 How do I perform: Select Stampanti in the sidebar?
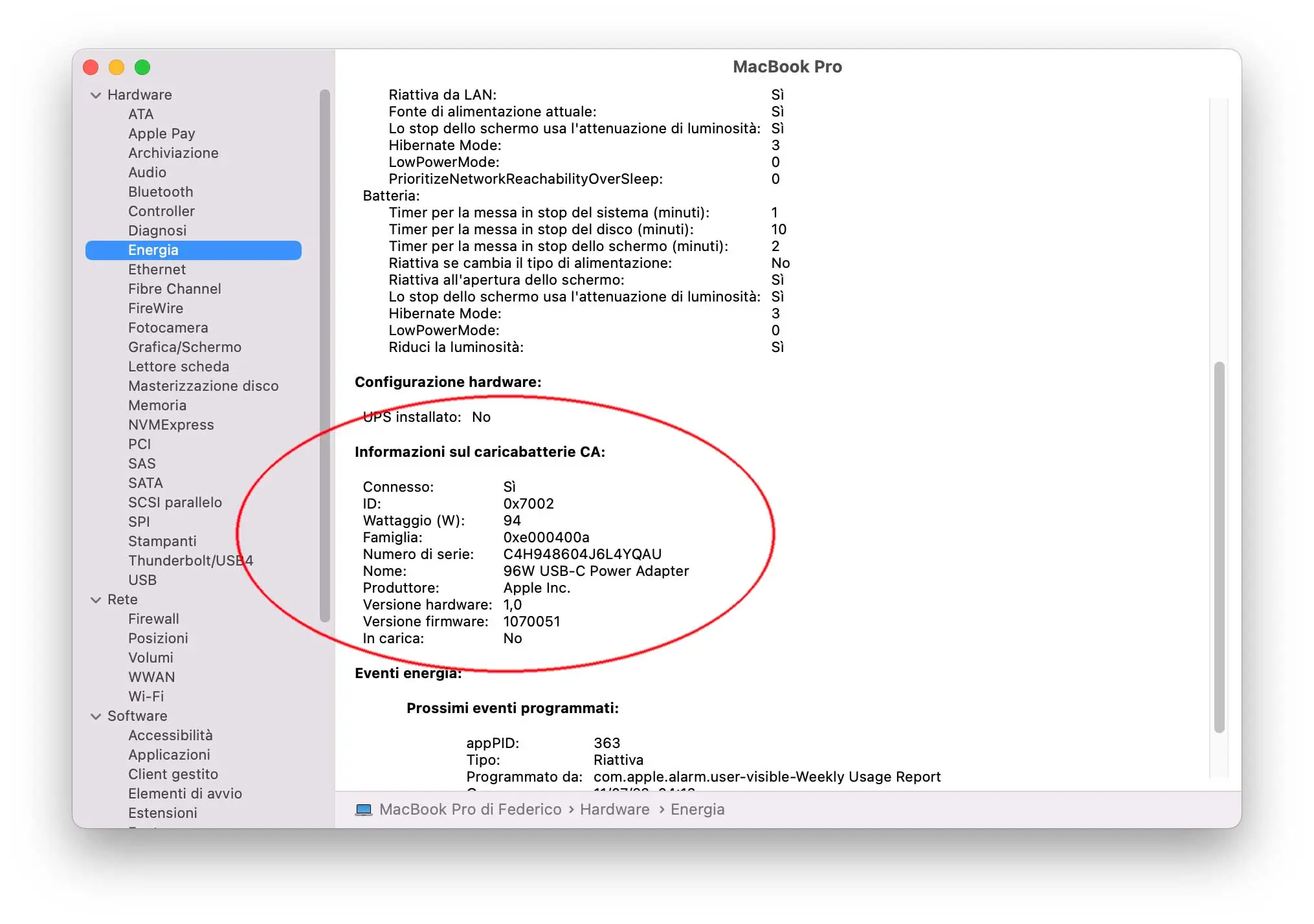pyautogui.click(x=162, y=541)
